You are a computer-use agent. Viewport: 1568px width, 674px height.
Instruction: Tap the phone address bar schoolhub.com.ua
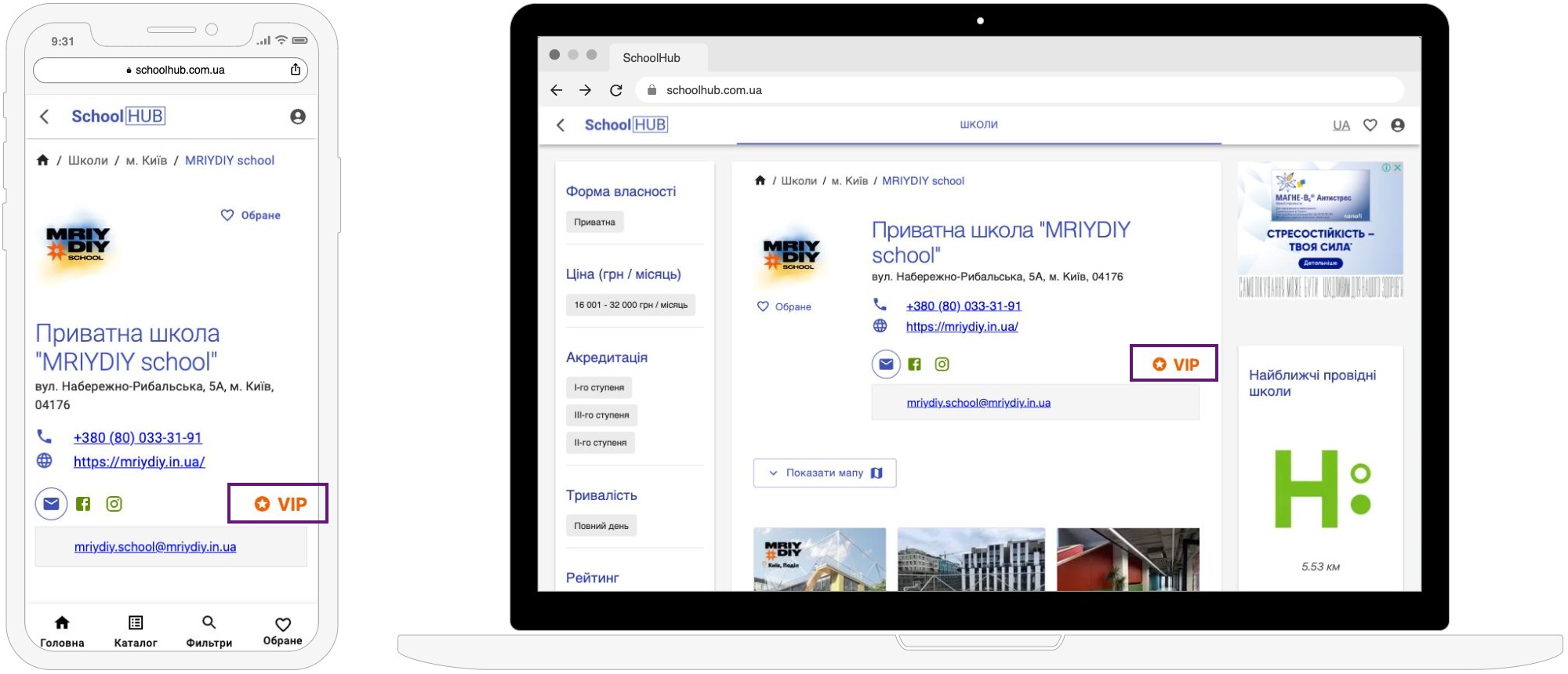170,70
